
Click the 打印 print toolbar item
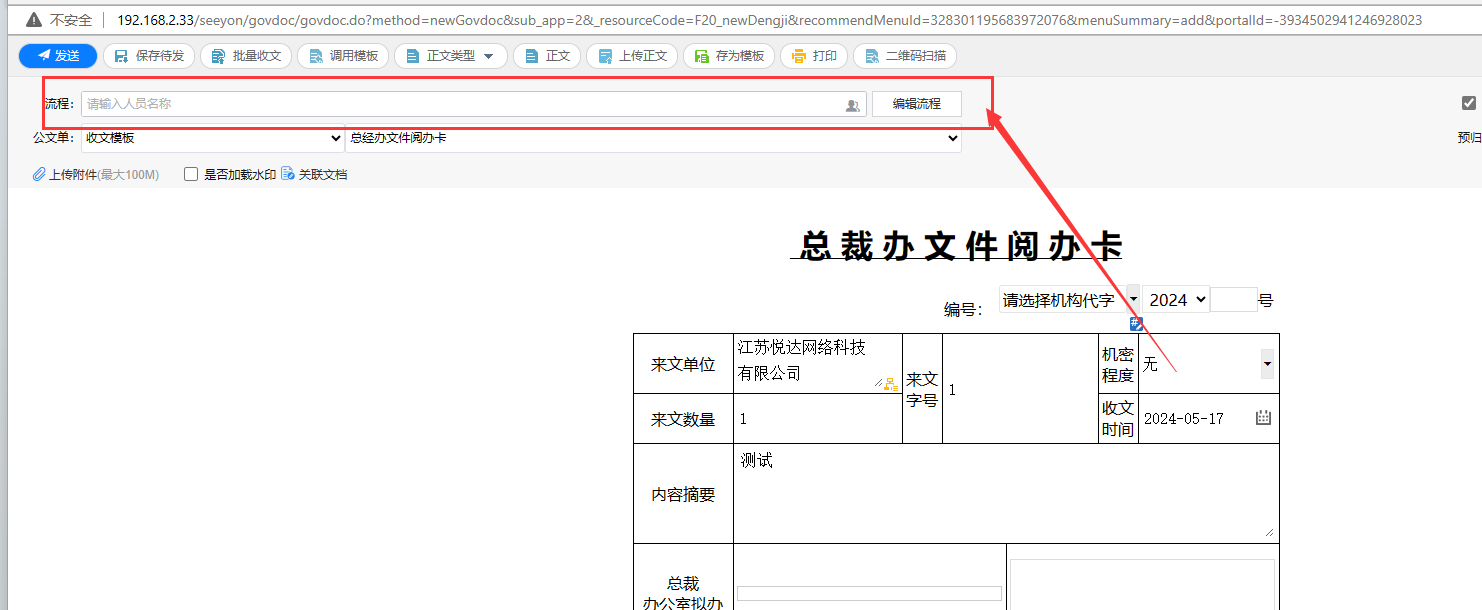pyautogui.click(x=814, y=56)
